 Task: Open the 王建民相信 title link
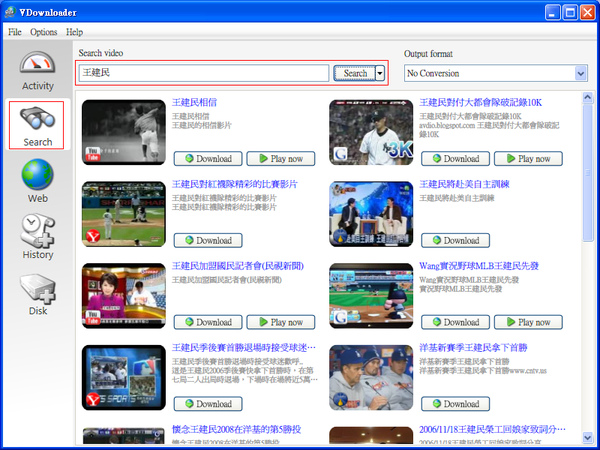click(194, 103)
